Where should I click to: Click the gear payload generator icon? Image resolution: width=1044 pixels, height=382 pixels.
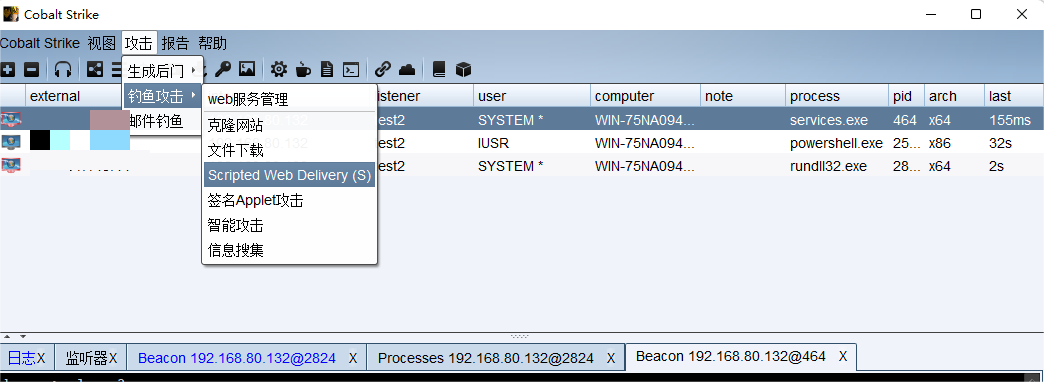tap(278, 69)
